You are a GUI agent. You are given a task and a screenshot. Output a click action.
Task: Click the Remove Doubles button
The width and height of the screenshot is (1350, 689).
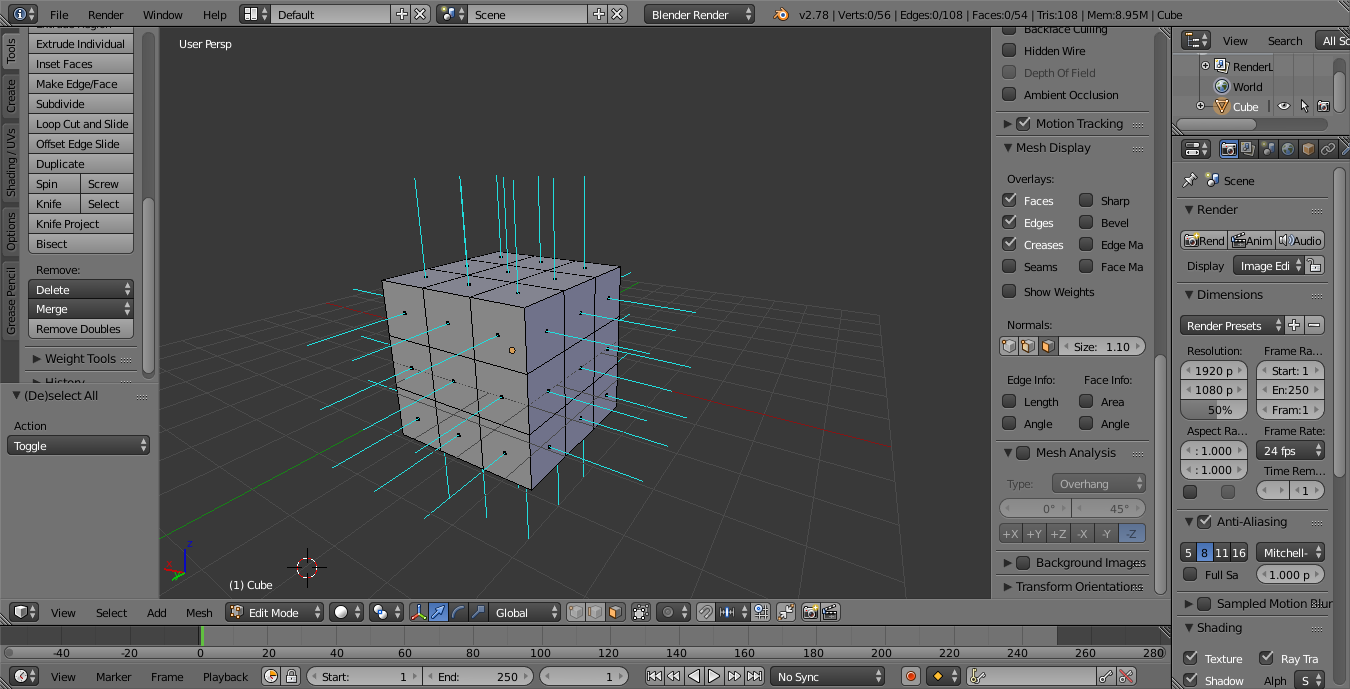pos(80,329)
